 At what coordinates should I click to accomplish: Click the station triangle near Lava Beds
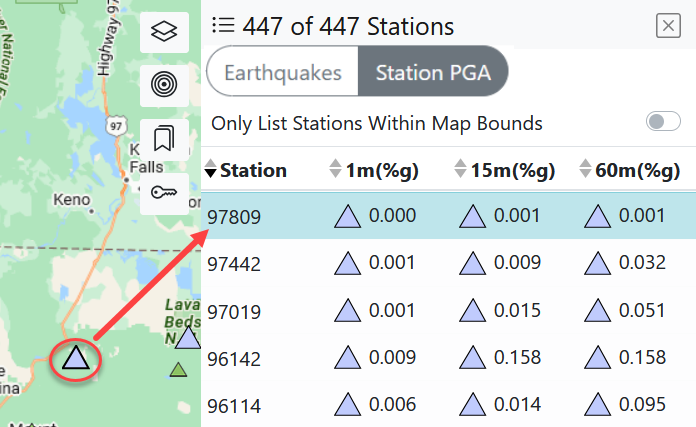[x=189, y=337]
